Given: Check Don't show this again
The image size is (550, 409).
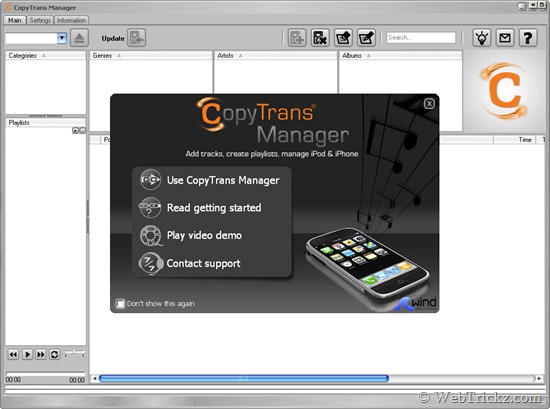Looking at the screenshot, I should 120,303.
